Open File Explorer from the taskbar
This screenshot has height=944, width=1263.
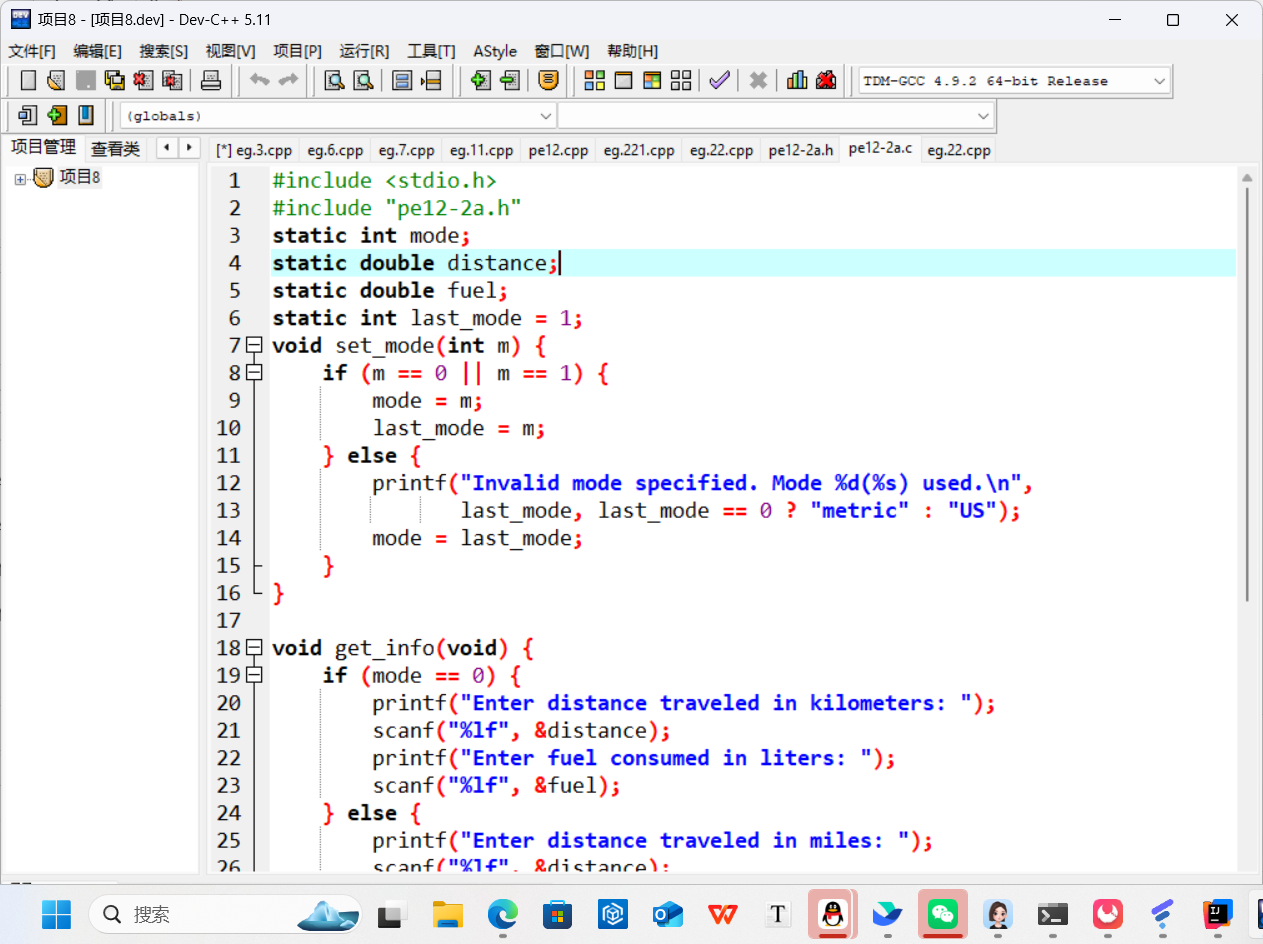point(448,914)
